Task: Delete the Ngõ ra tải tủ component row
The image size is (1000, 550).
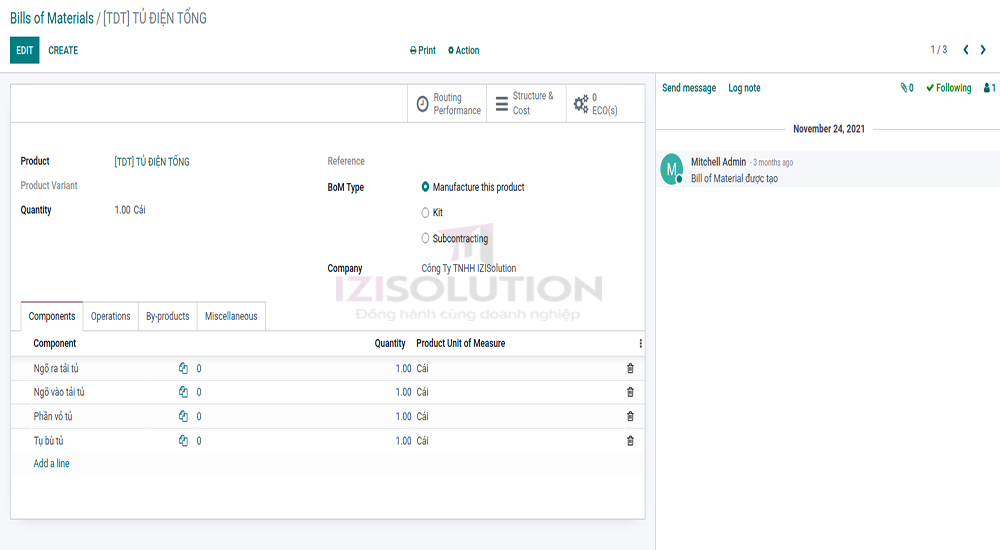Action: (x=630, y=368)
